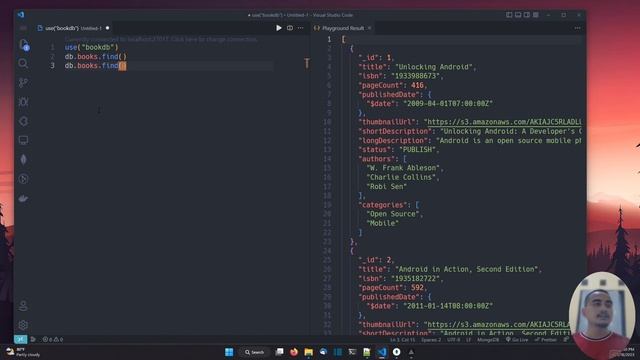This screenshot has width=640, height=360.
Task: Select the MongoDB language mode in status bar
Action: click(488, 340)
